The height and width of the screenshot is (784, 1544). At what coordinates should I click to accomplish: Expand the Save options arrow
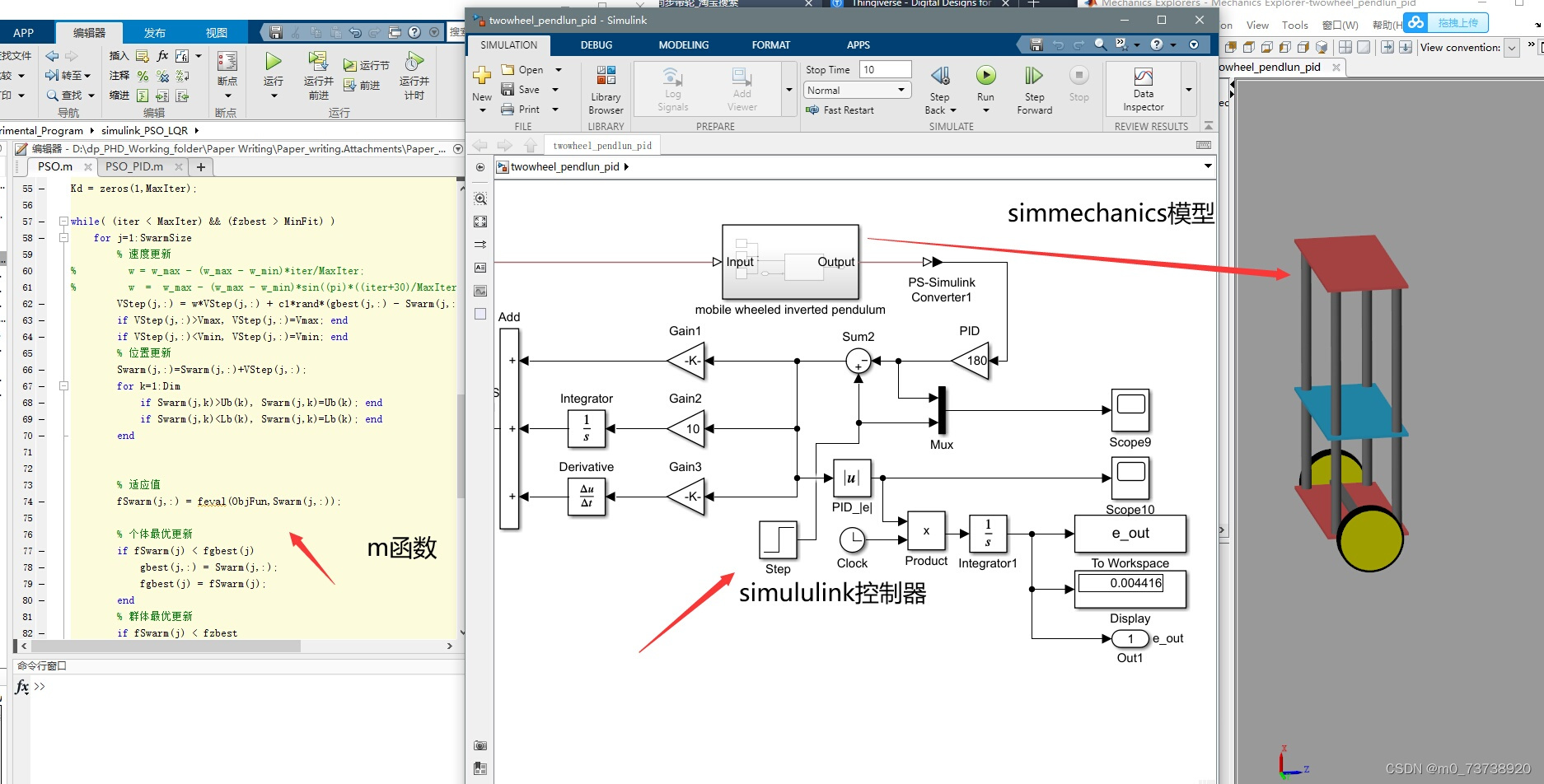click(x=555, y=90)
